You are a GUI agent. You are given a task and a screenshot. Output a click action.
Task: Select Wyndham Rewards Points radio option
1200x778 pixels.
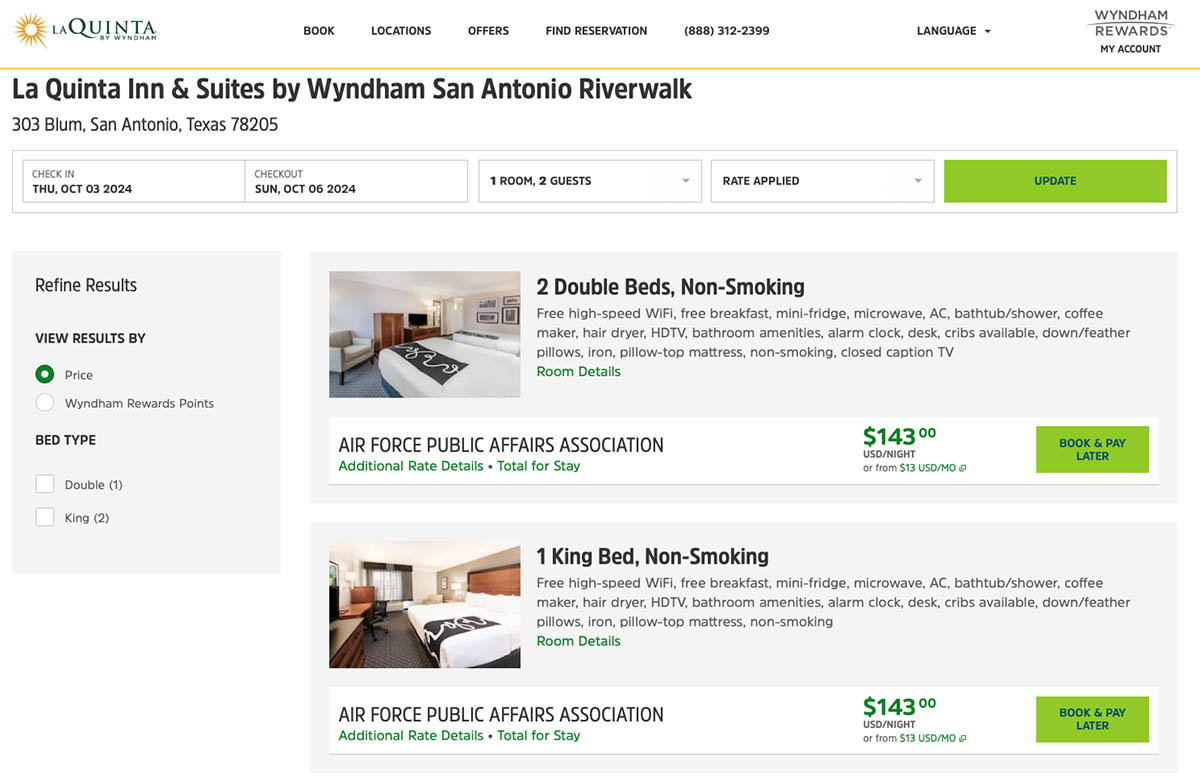click(45, 403)
